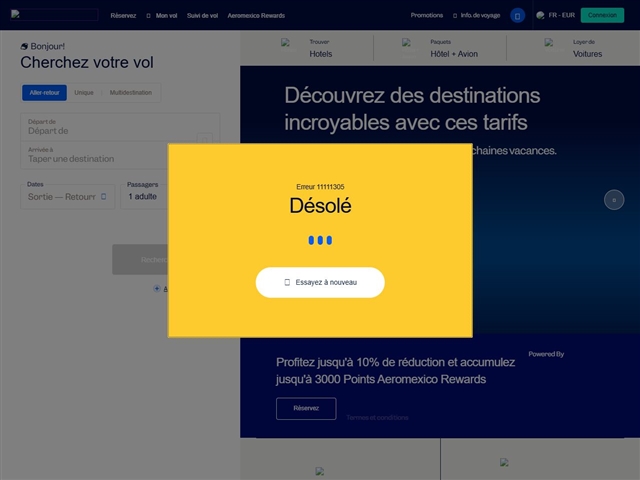The image size is (640, 480).
Task: Click the globe icon next to FR - EUR
Action: point(540,16)
